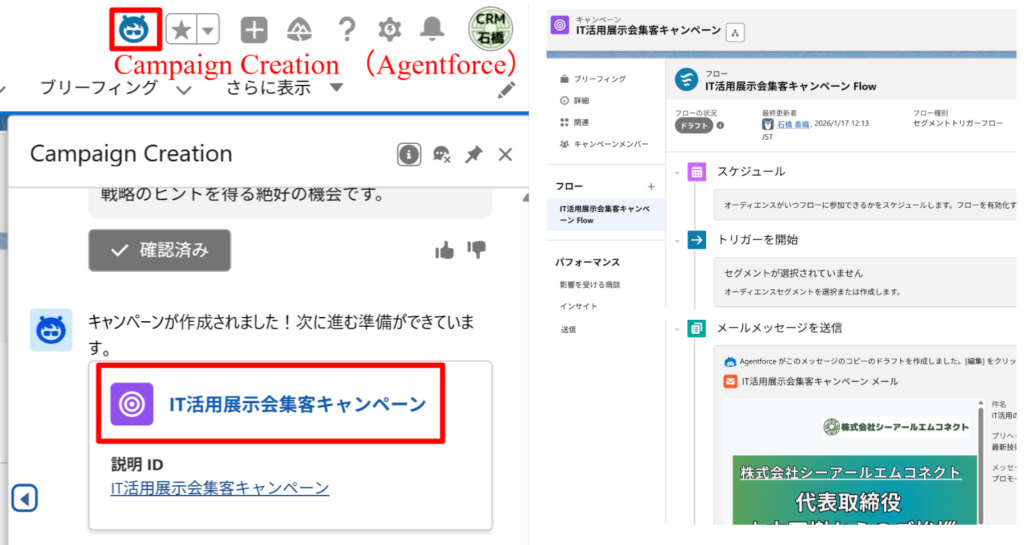The image size is (1024, 545).
Task: Click the campaign hierarchy icon next to the title
Action: [x=735, y=32]
